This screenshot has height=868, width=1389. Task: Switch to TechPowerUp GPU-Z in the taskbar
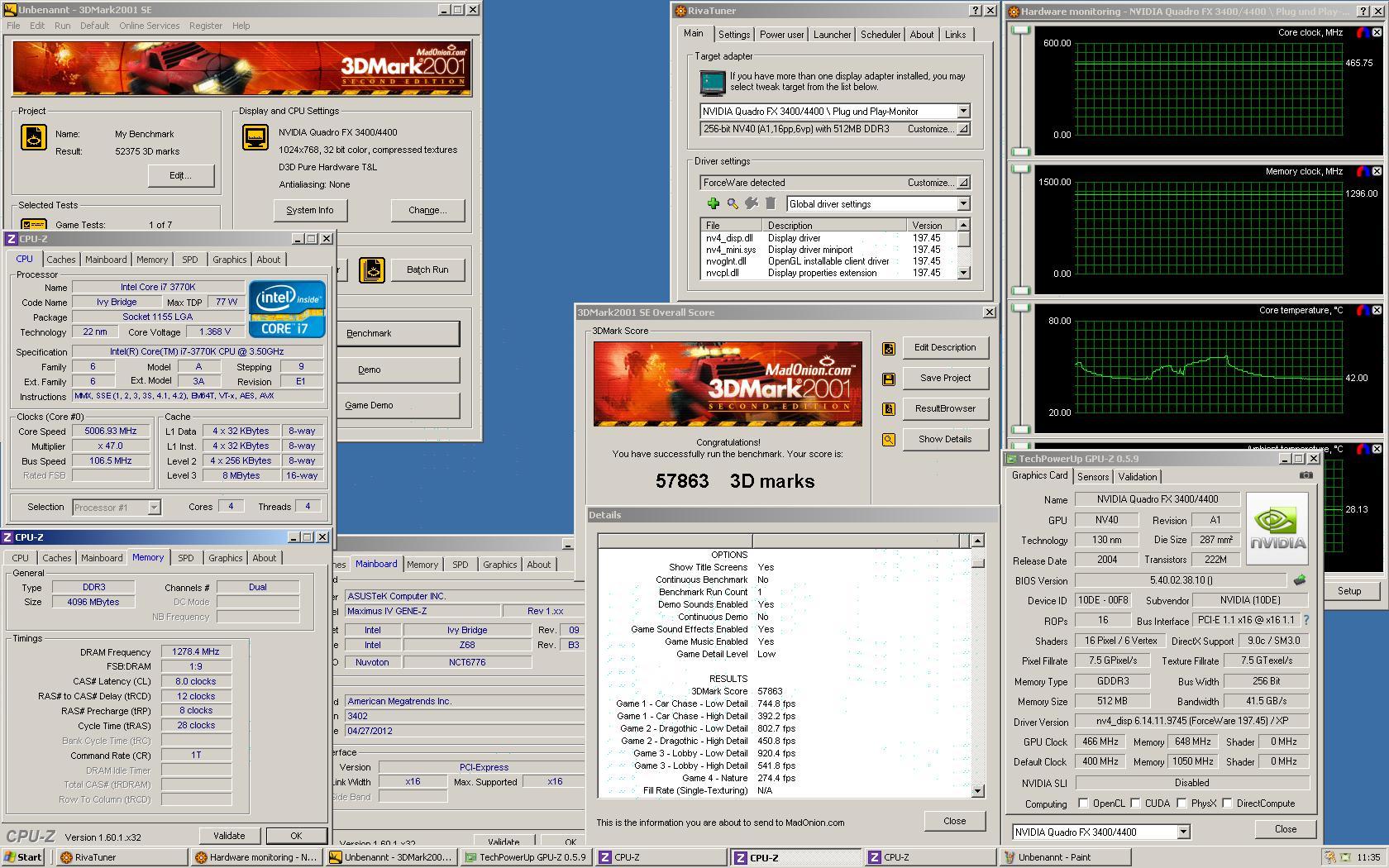click(525, 857)
